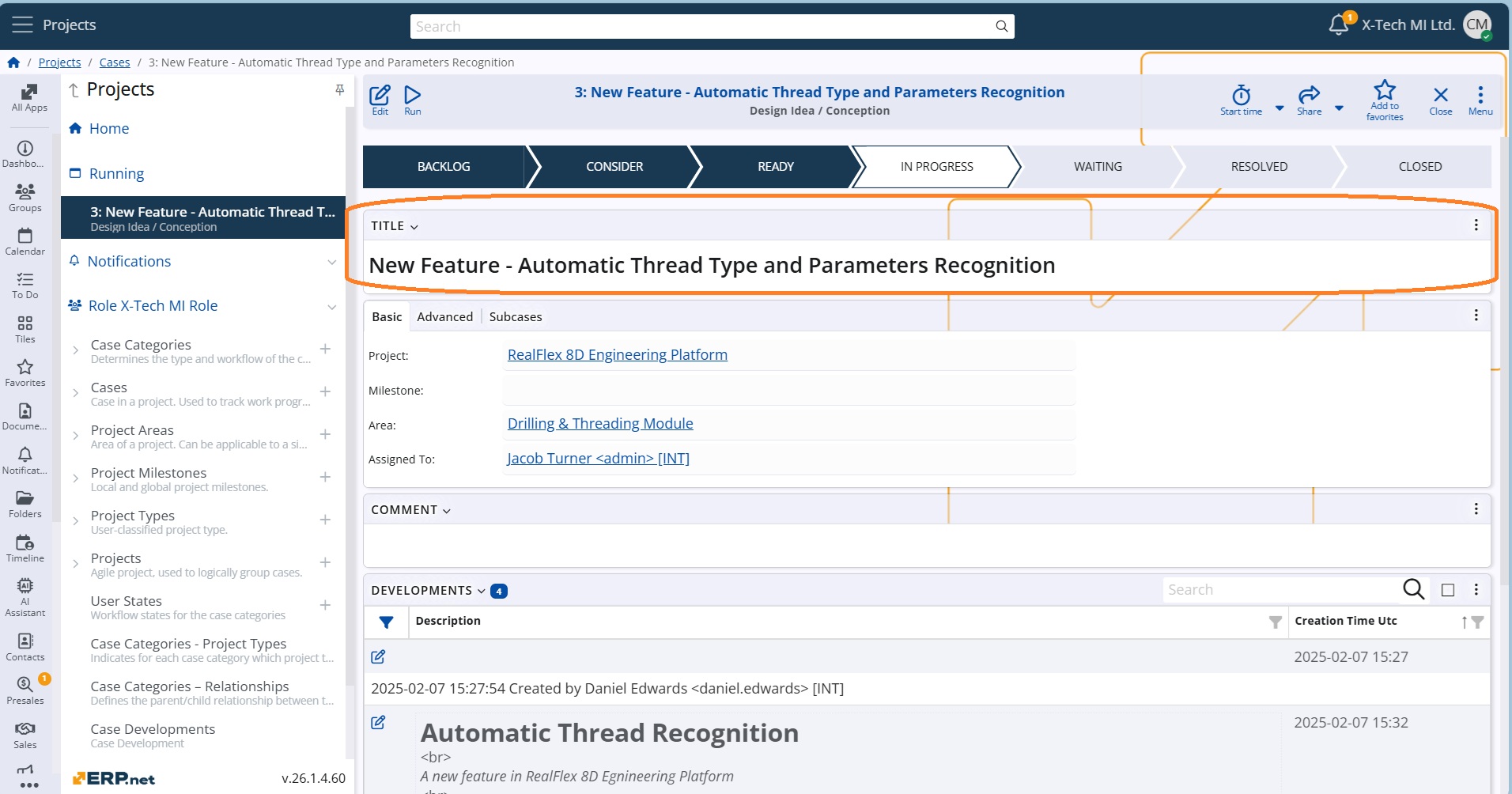
Task: Open the hamburger navigation menu
Action: [22, 25]
